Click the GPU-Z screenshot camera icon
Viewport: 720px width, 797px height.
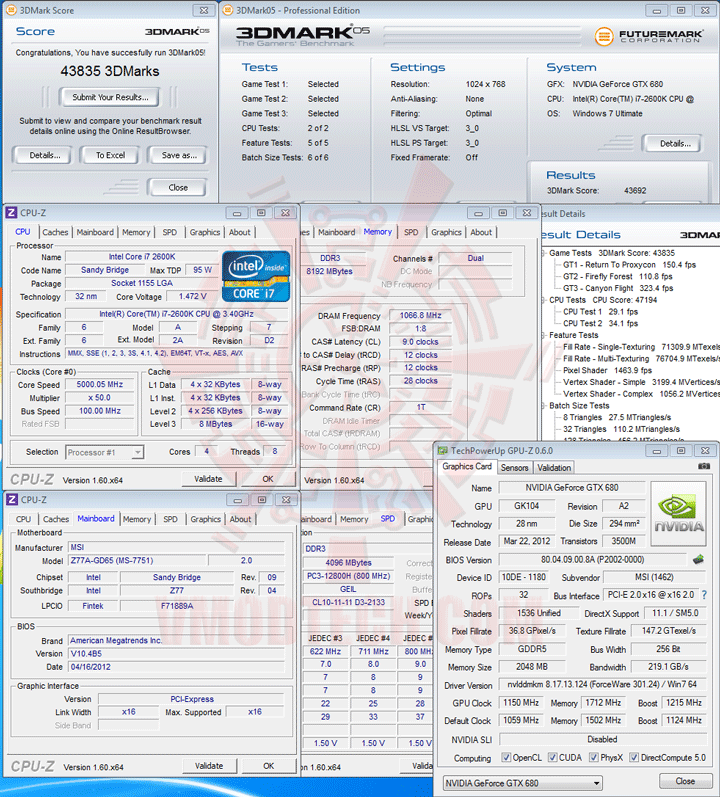[704, 466]
